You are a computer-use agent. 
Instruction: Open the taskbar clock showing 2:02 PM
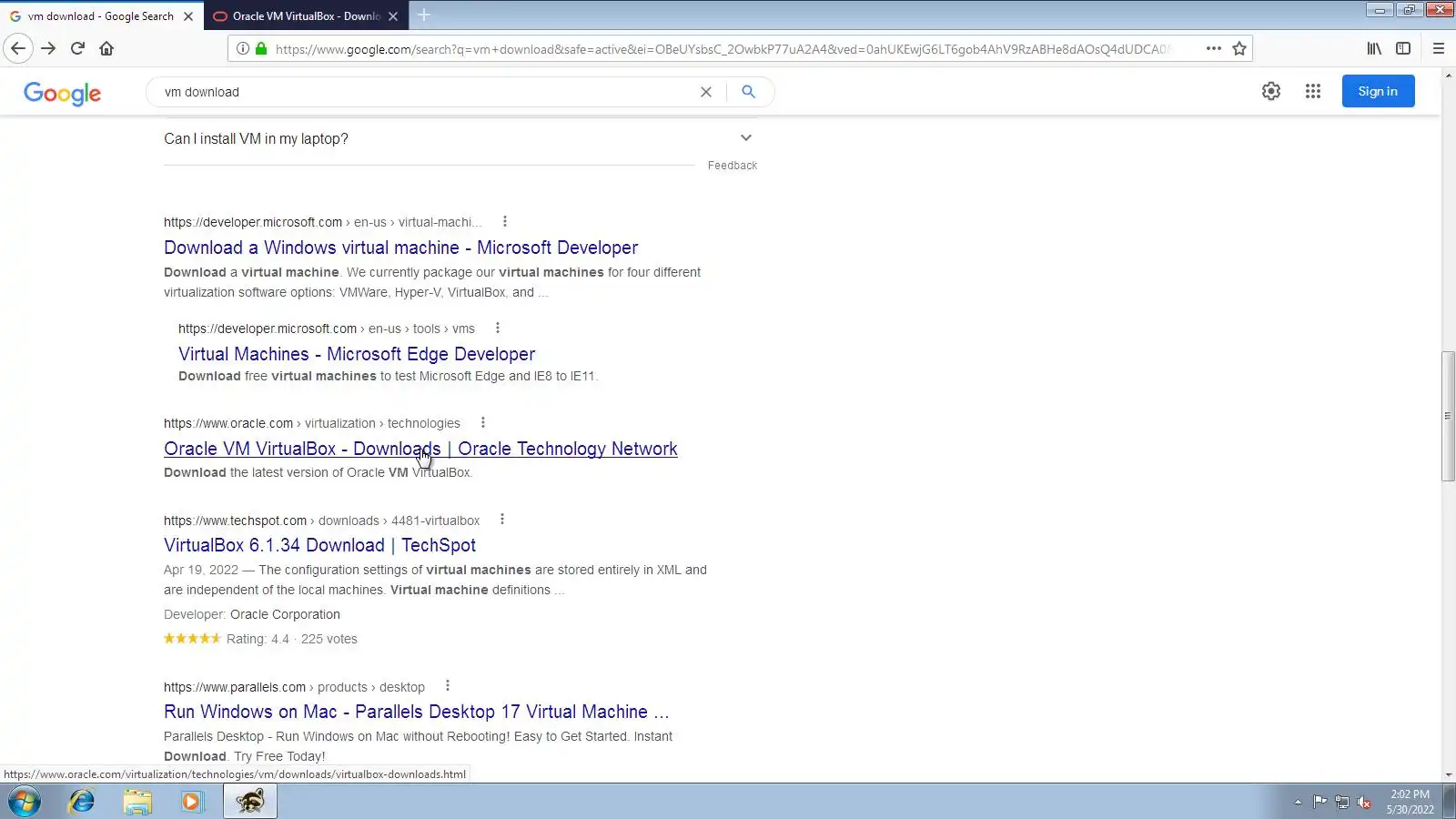1410,802
